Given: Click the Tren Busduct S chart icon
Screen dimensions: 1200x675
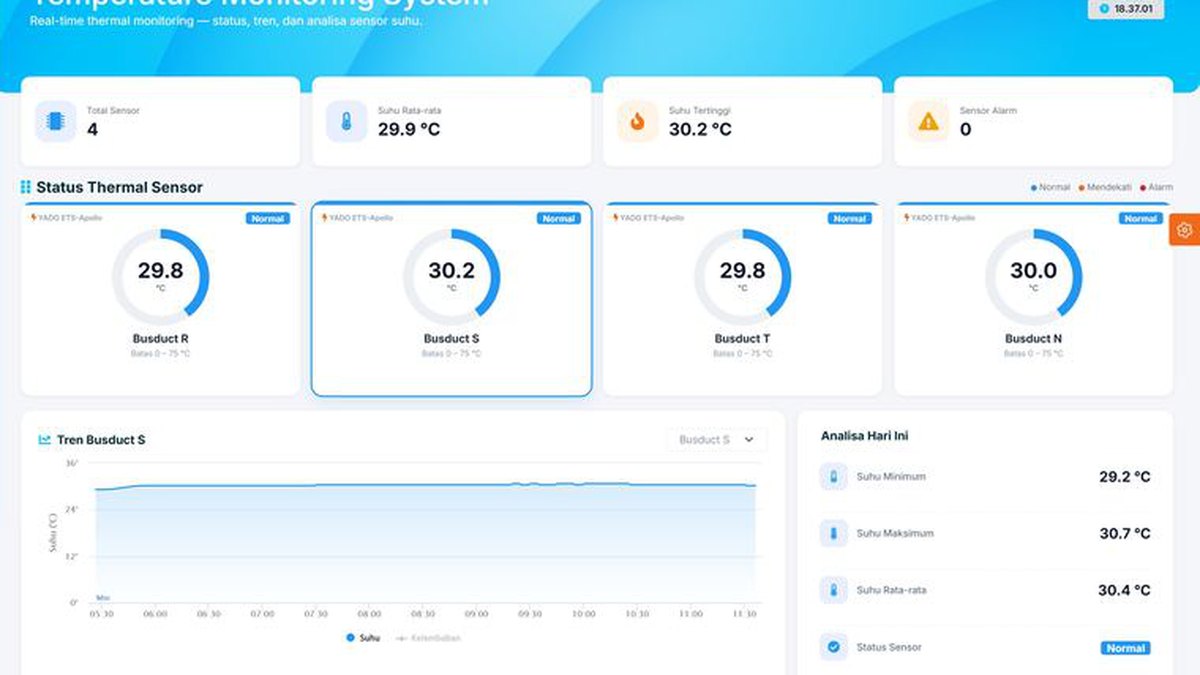Looking at the screenshot, I should [45, 440].
